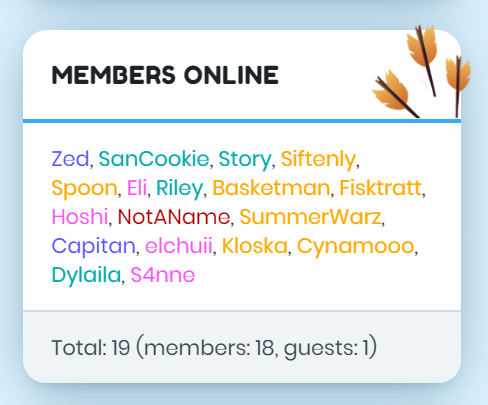Open elchuii's profile link
Screen dimensions: 488x405
click(x=179, y=246)
